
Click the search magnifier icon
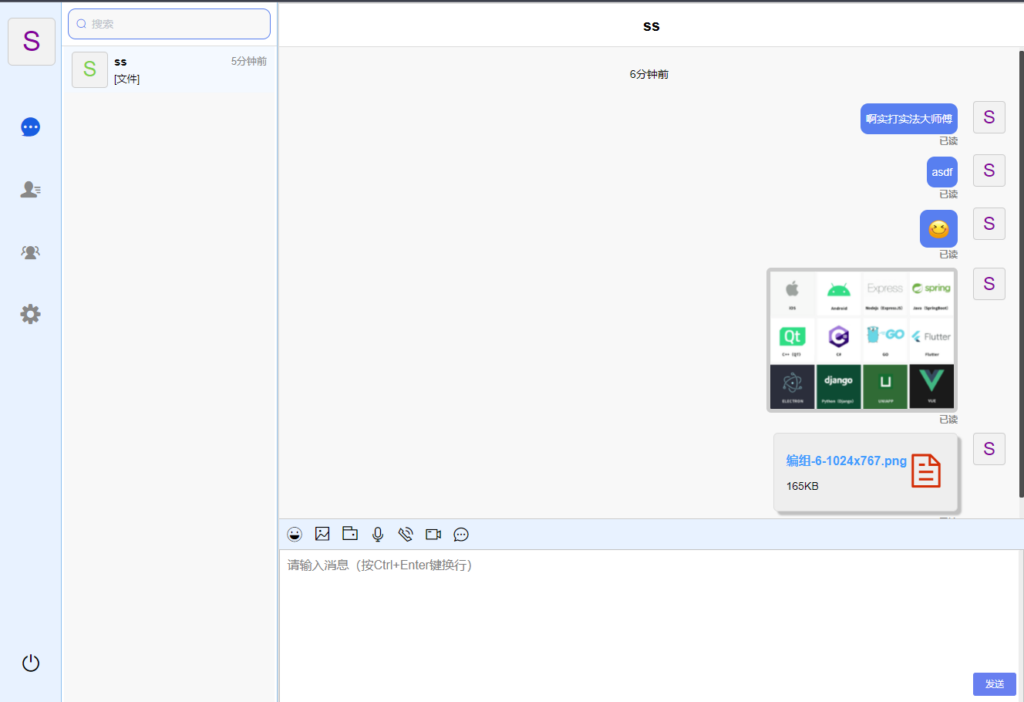[x=82, y=24]
